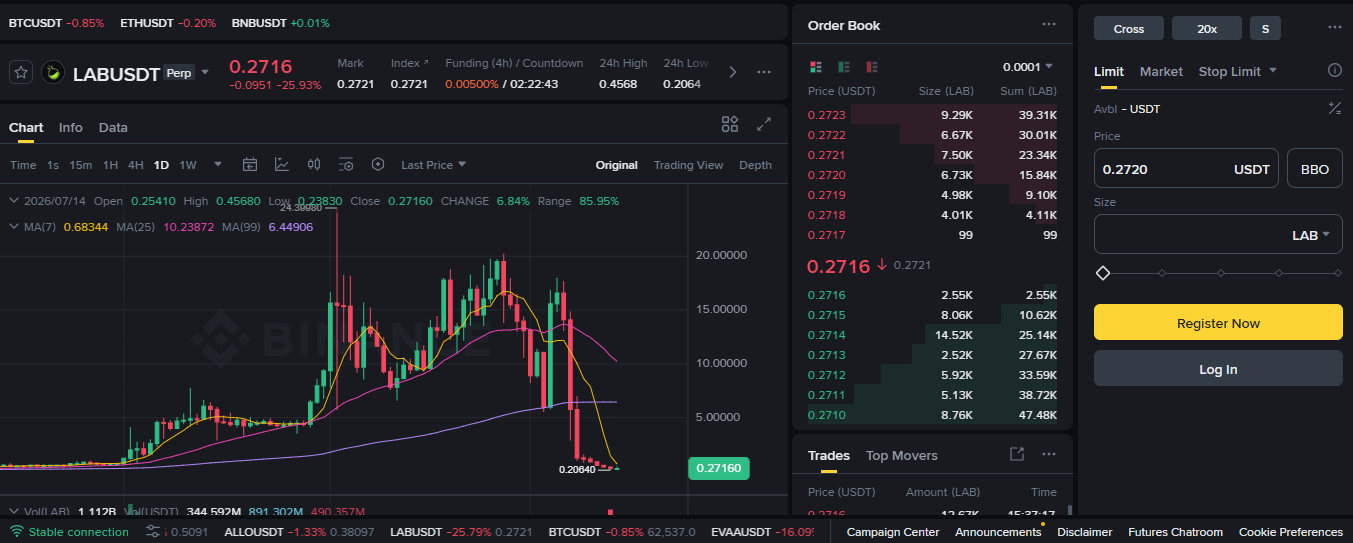Adjust leverage with the 20x button
The height and width of the screenshot is (543, 1353).
click(1207, 28)
